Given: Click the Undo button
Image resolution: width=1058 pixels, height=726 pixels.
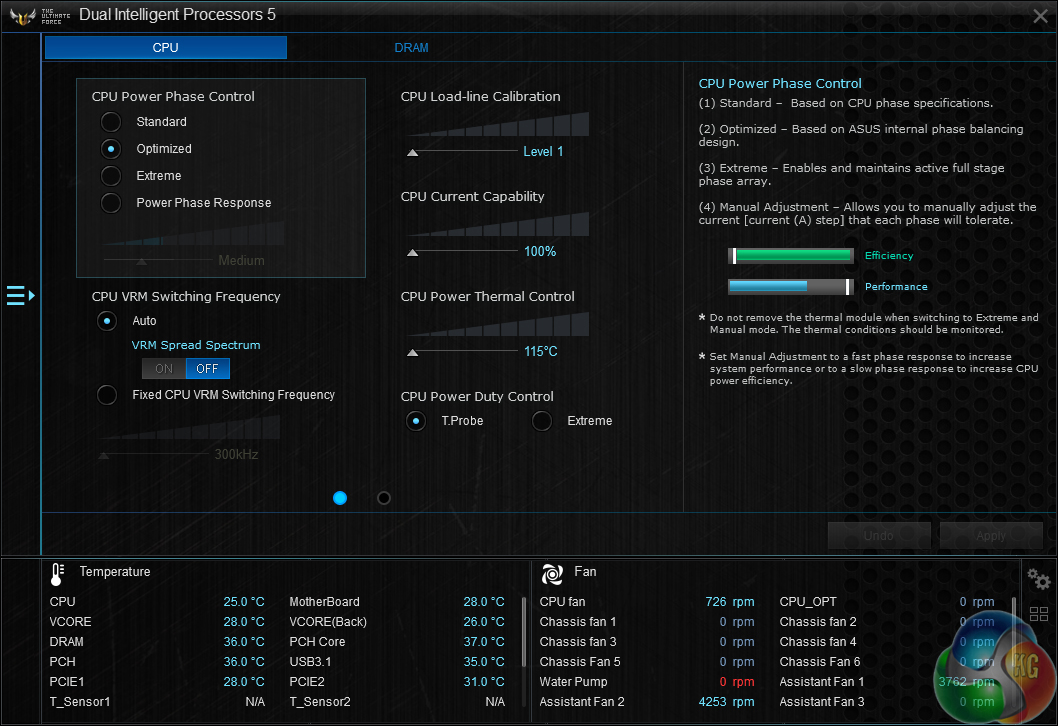Looking at the screenshot, I should (879, 536).
